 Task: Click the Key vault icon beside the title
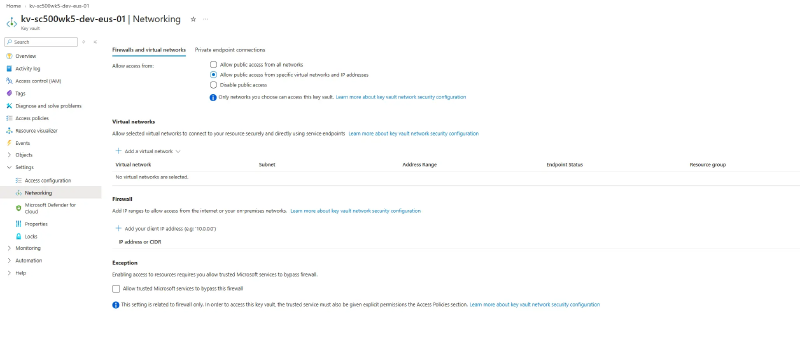point(11,23)
